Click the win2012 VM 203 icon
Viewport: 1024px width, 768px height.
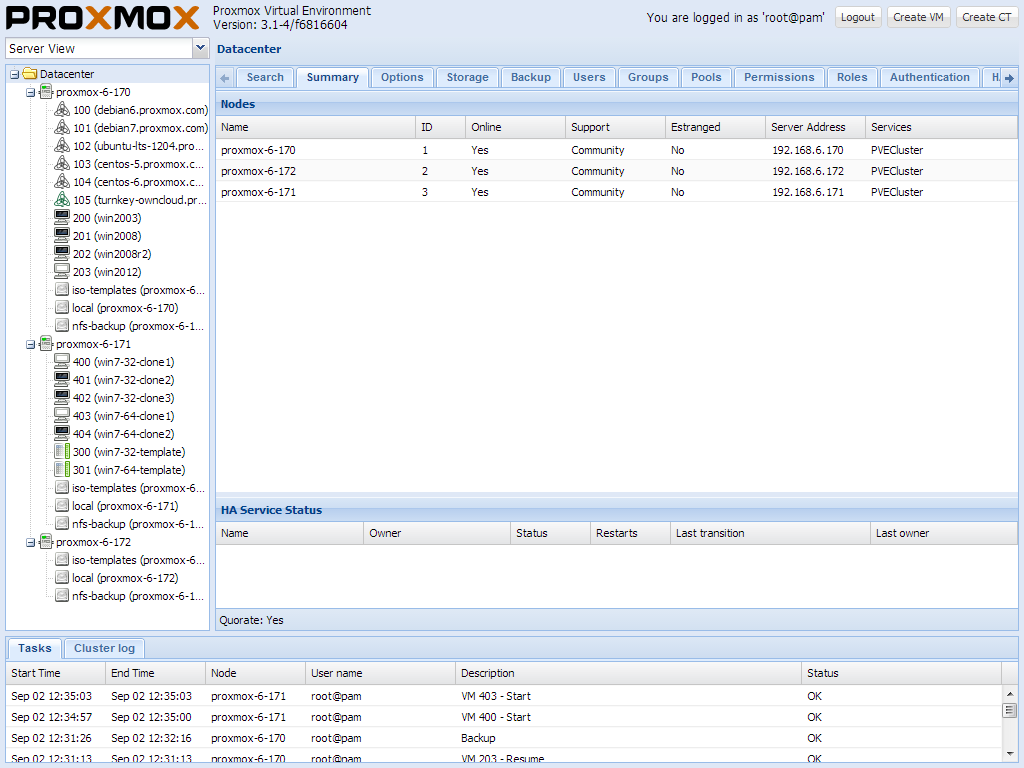pyautogui.click(x=60, y=271)
